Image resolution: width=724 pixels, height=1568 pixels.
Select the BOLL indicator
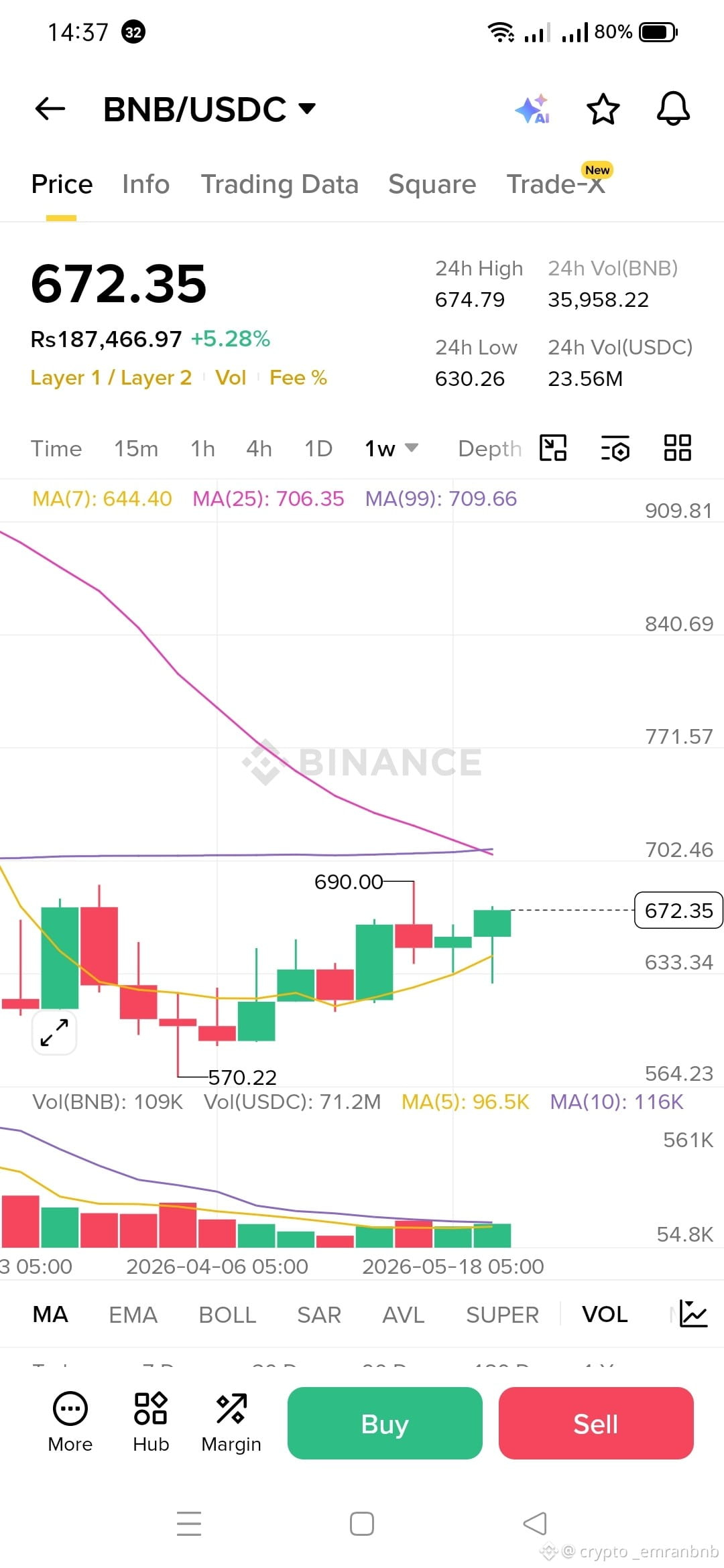point(227,1315)
